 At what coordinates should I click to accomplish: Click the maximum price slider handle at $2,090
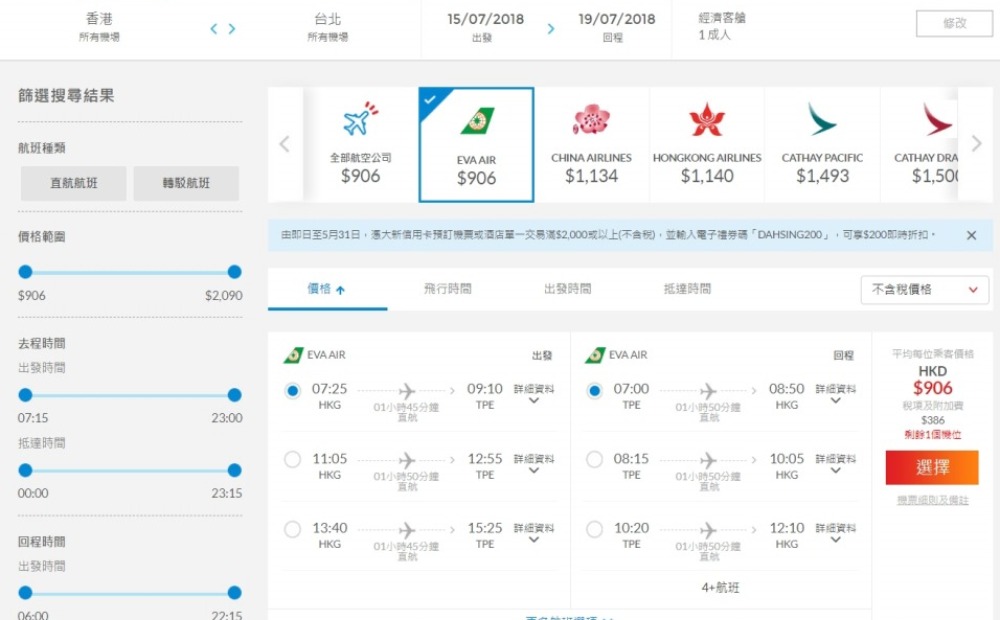pos(235,272)
